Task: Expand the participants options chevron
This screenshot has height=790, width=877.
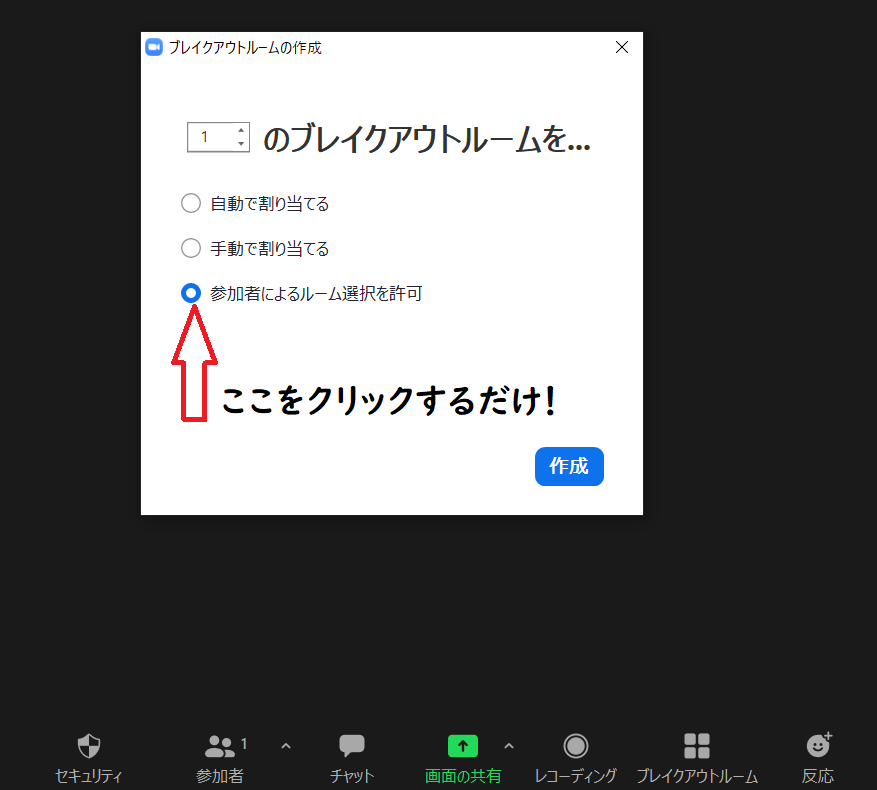Action: click(x=286, y=746)
